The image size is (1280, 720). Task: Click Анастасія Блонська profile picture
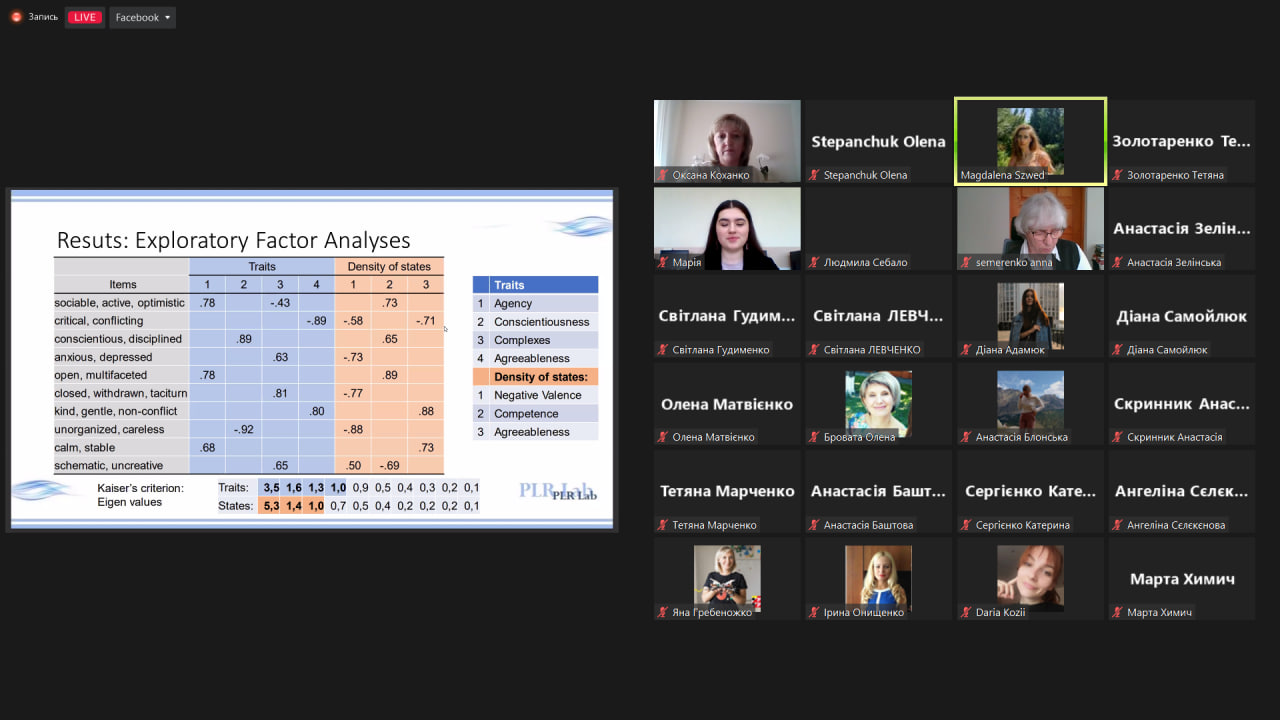(x=1030, y=400)
